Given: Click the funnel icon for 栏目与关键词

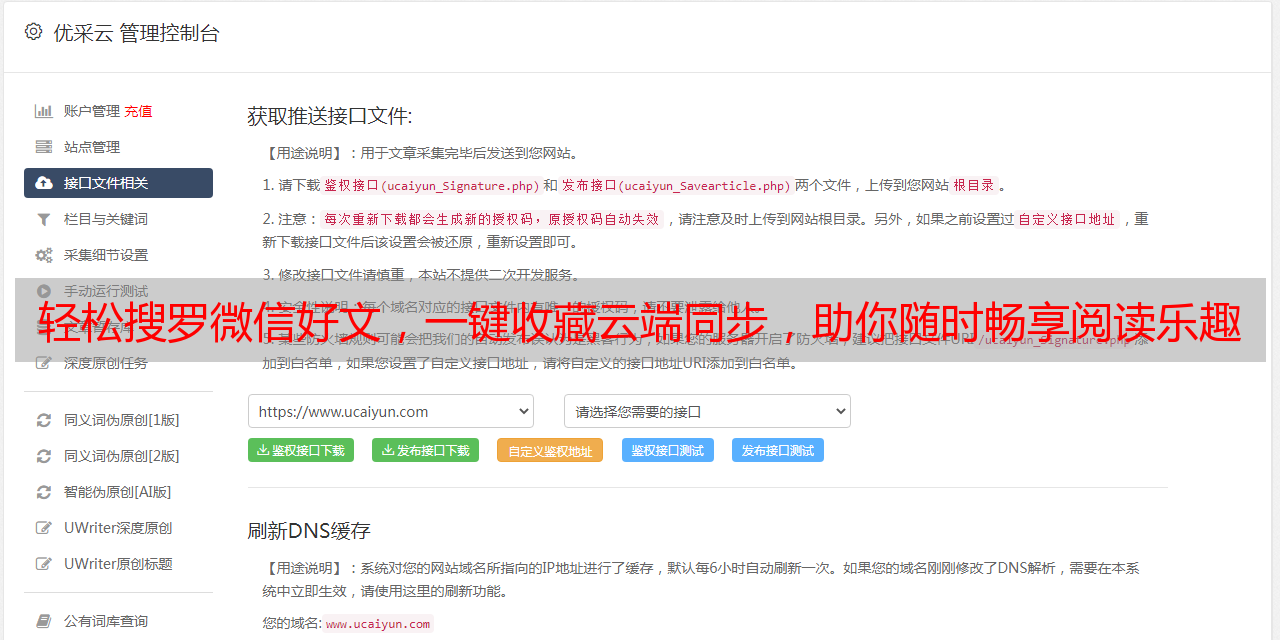Looking at the screenshot, I should click(44, 219).
